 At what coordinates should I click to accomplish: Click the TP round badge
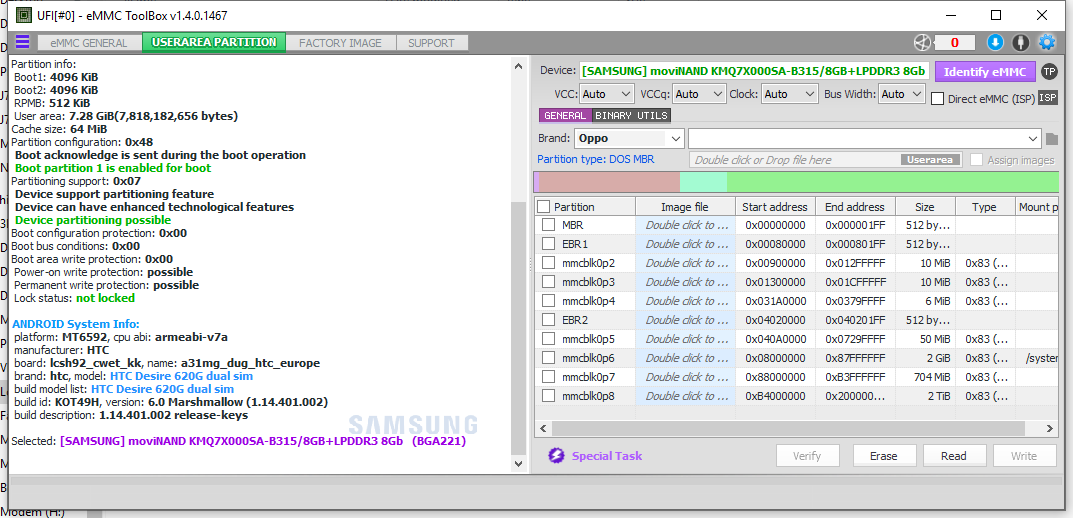pyautogui.click(x=1048, y=71)
